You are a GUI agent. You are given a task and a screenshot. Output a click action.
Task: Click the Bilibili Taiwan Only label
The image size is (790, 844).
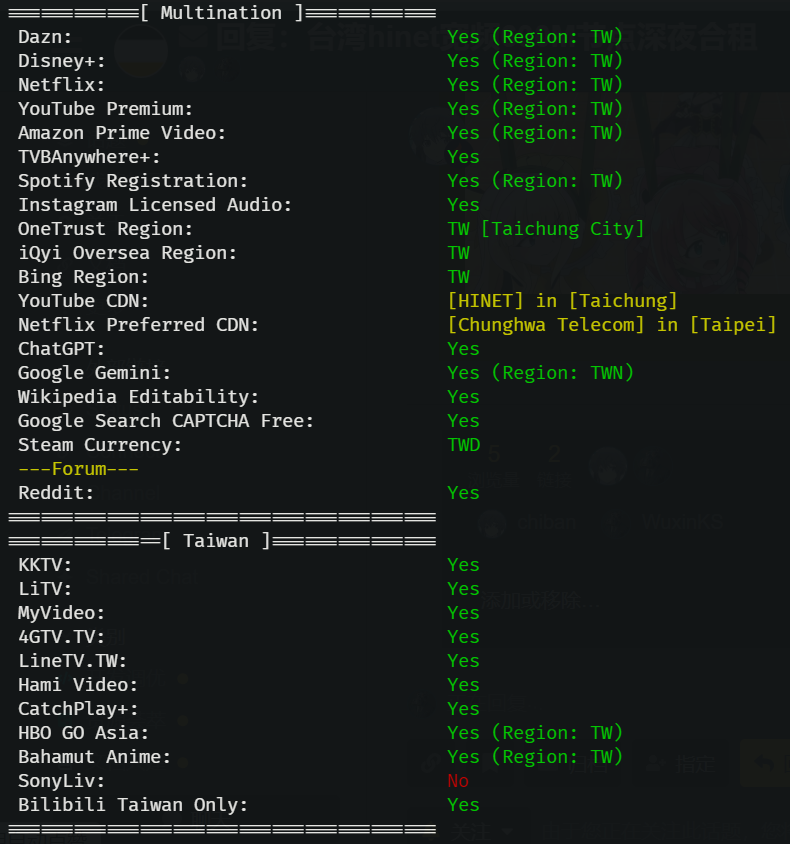point(133,805)
